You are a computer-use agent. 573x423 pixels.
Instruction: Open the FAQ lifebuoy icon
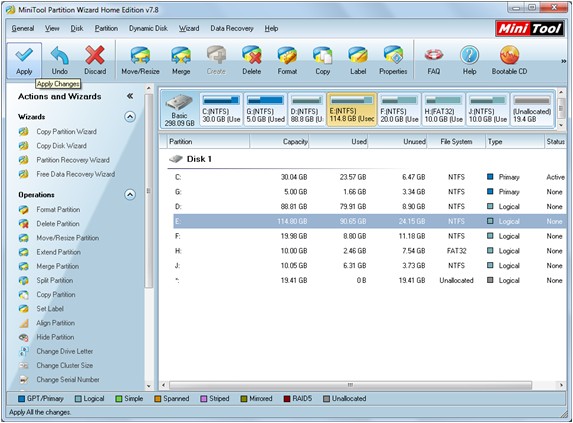[x=434, y=61]
